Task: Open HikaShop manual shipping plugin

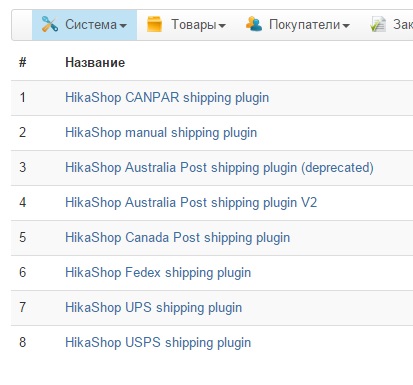Action: [x=161, y=133]
